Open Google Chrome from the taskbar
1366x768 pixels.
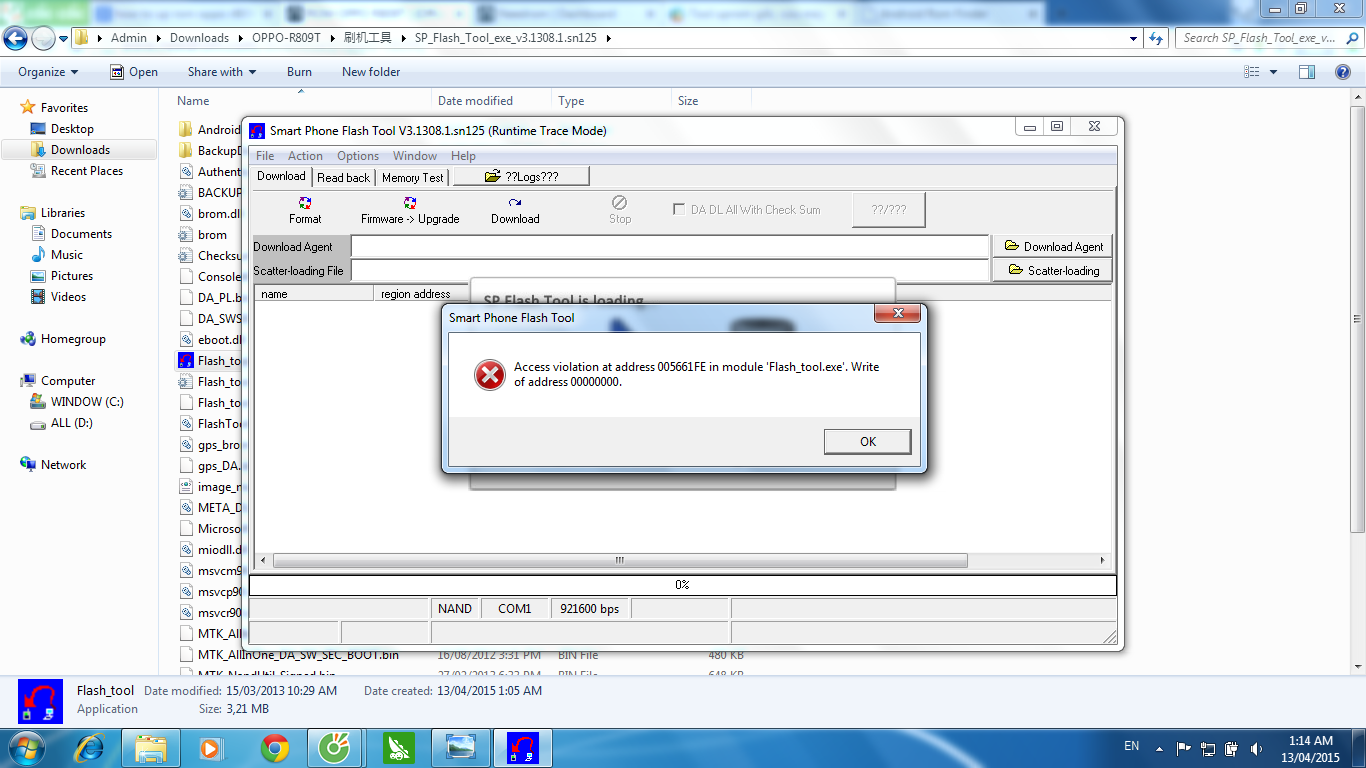pos(275,747)
